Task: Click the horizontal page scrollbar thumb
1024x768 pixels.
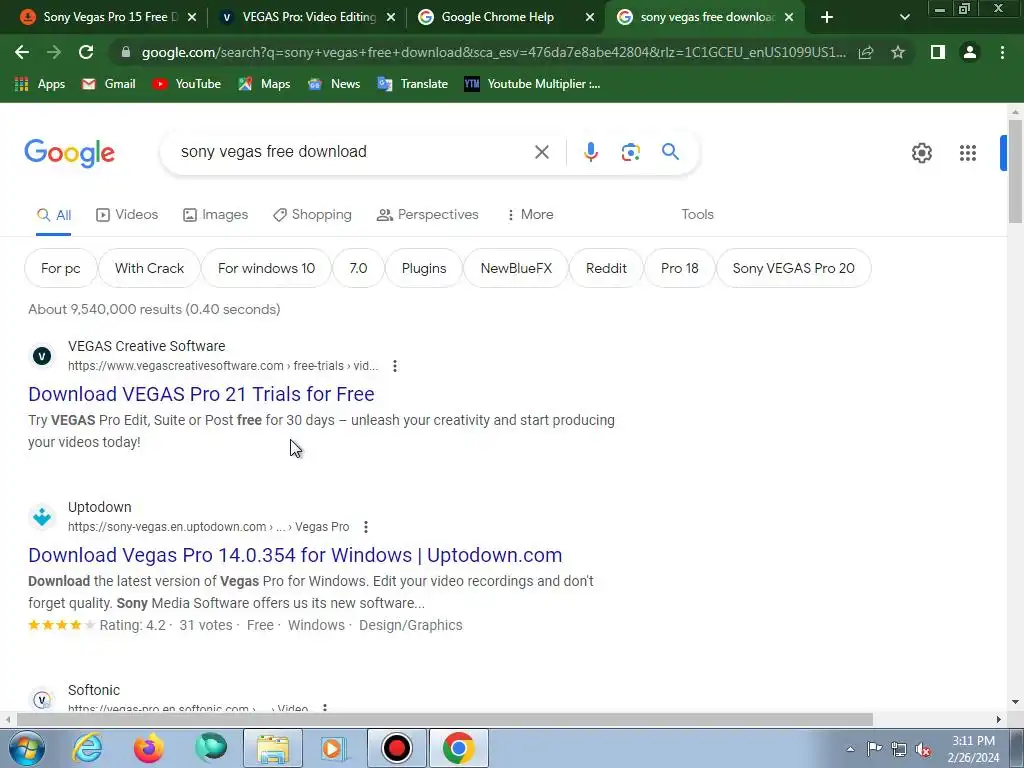Action: (x=445, y=720)
